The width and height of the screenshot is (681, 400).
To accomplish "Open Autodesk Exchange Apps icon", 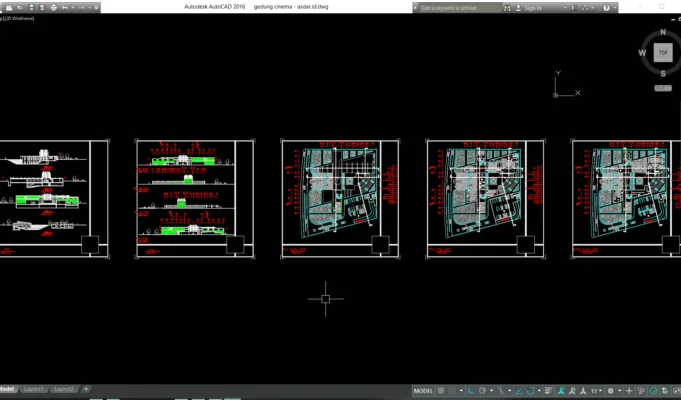I will pyautogui.click(x=574, y=8).
